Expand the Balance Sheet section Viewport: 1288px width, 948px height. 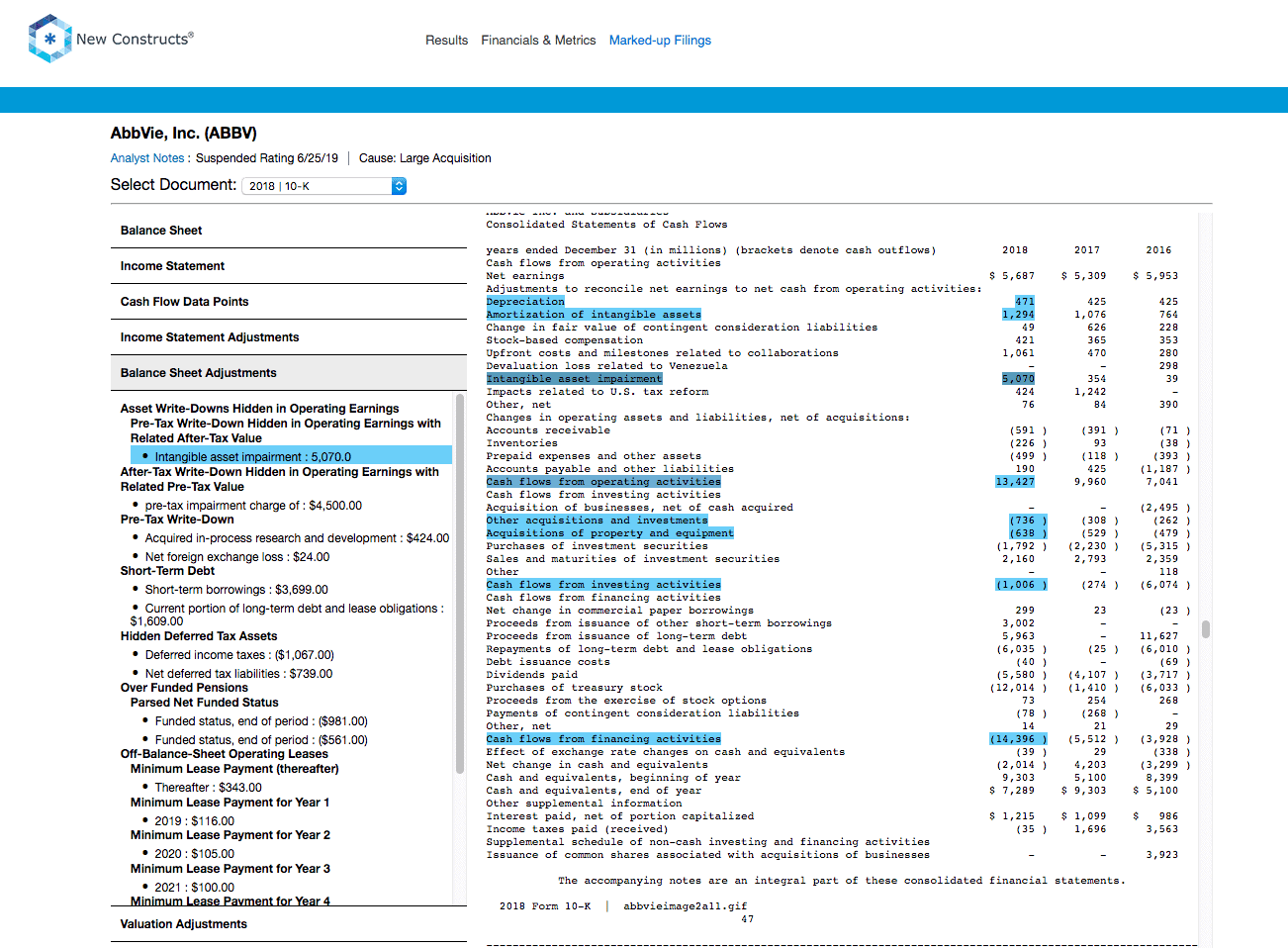(x=289, y=231)
